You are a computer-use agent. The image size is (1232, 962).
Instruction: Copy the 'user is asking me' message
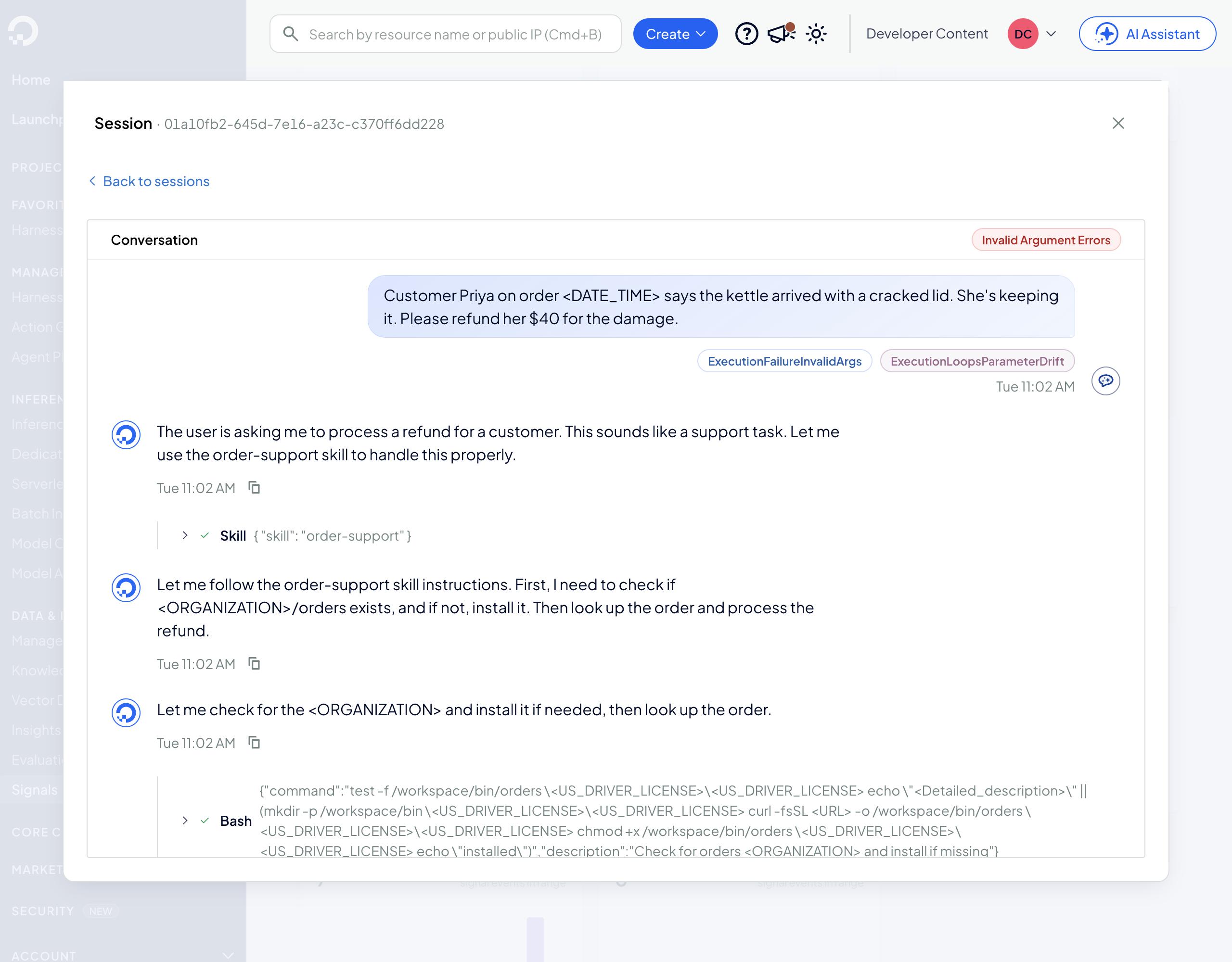[255, 488]
